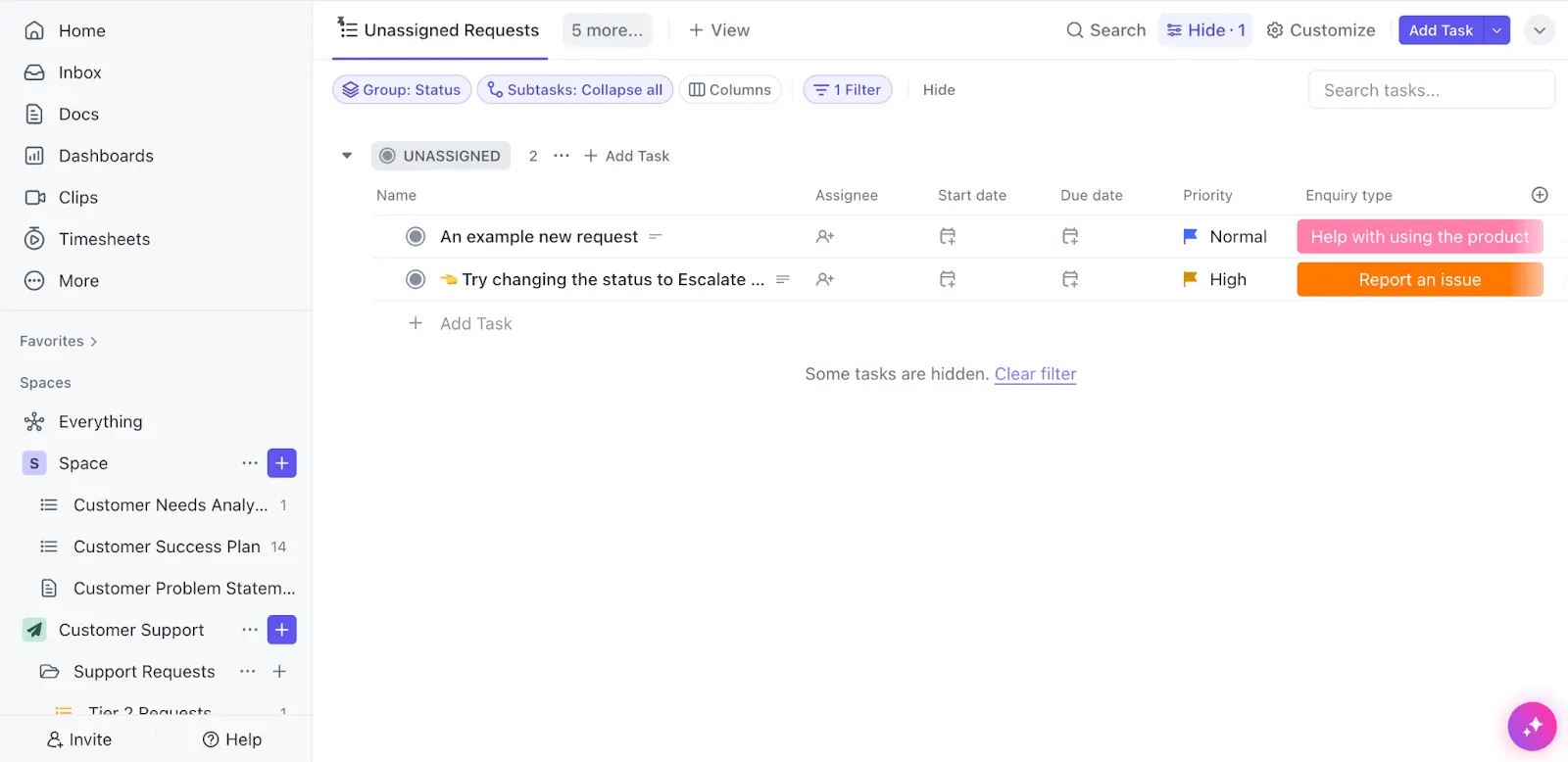
Task: Click the plus button next to Space
Action: pyautogui.click(x=282, y=463)
